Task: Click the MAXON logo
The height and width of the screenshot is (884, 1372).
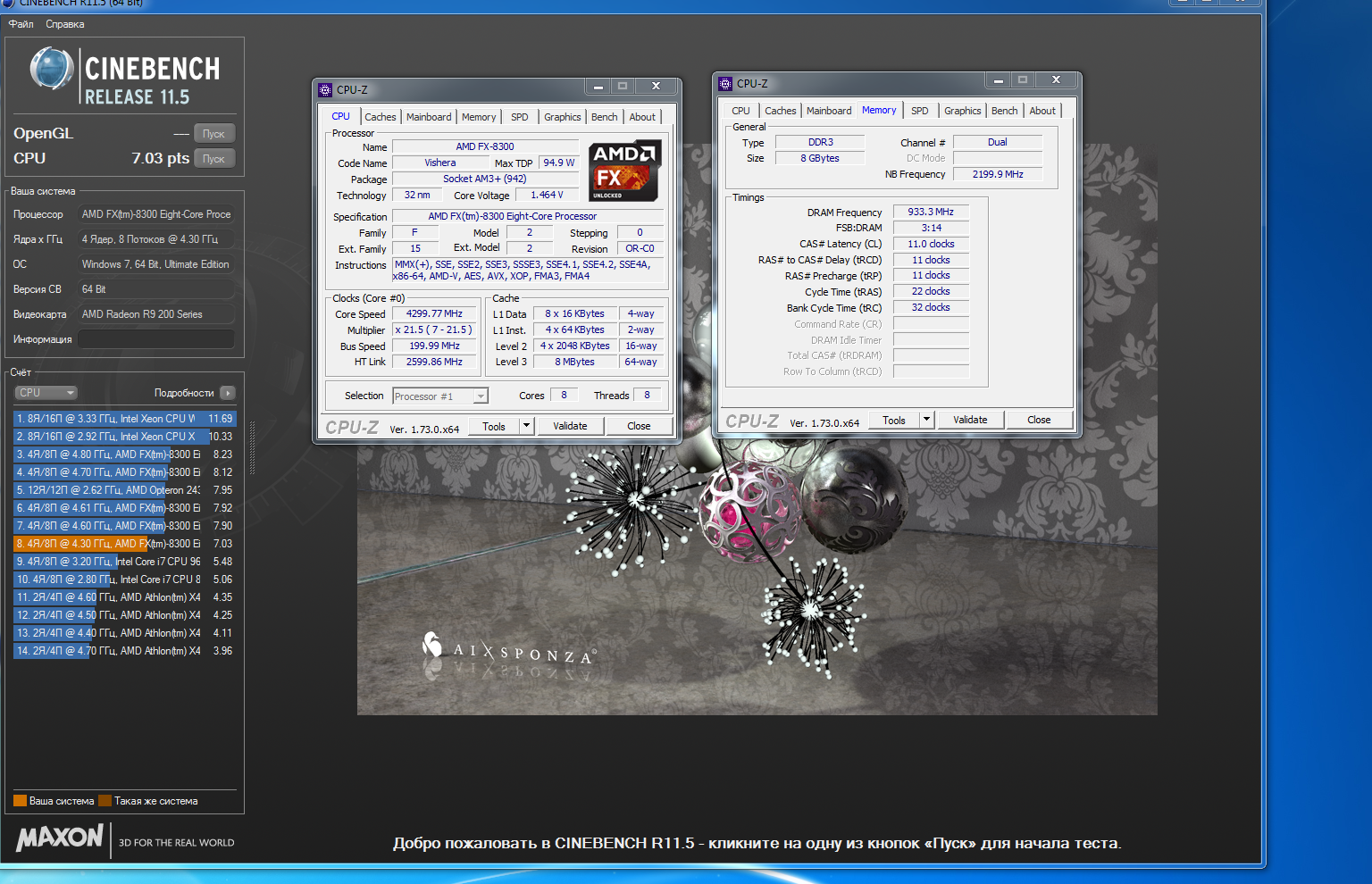Action: click(60, 838)
